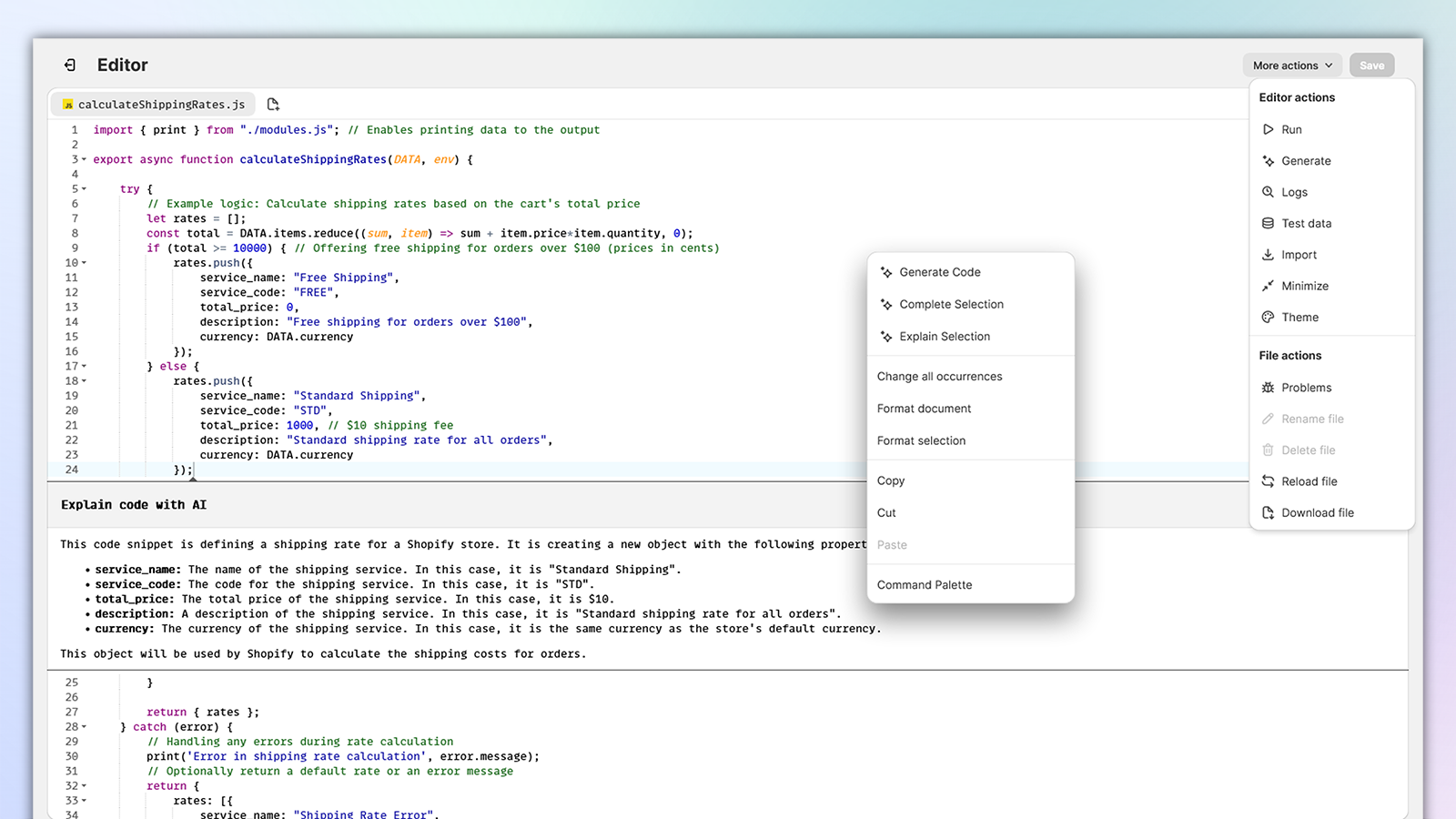Click the "Free Shipping" string on line 11

click(343, 278)
